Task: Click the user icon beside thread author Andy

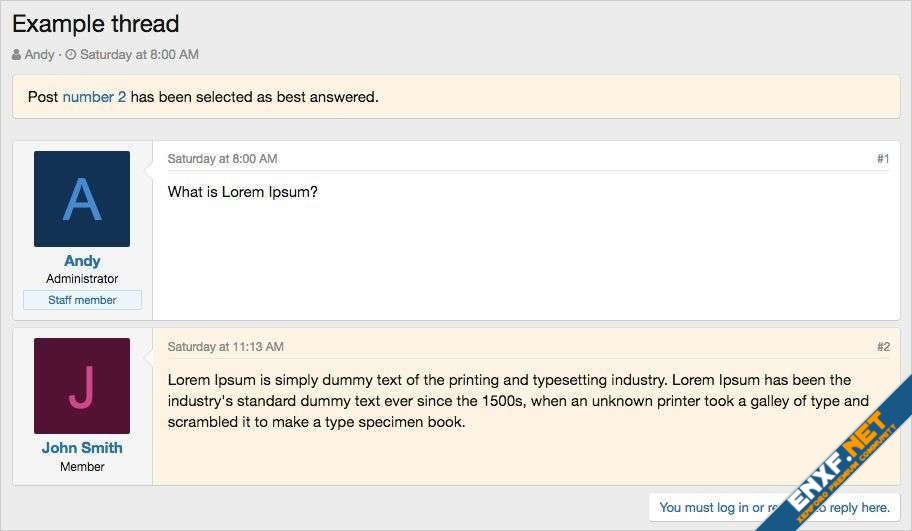Action: (17, 55)
